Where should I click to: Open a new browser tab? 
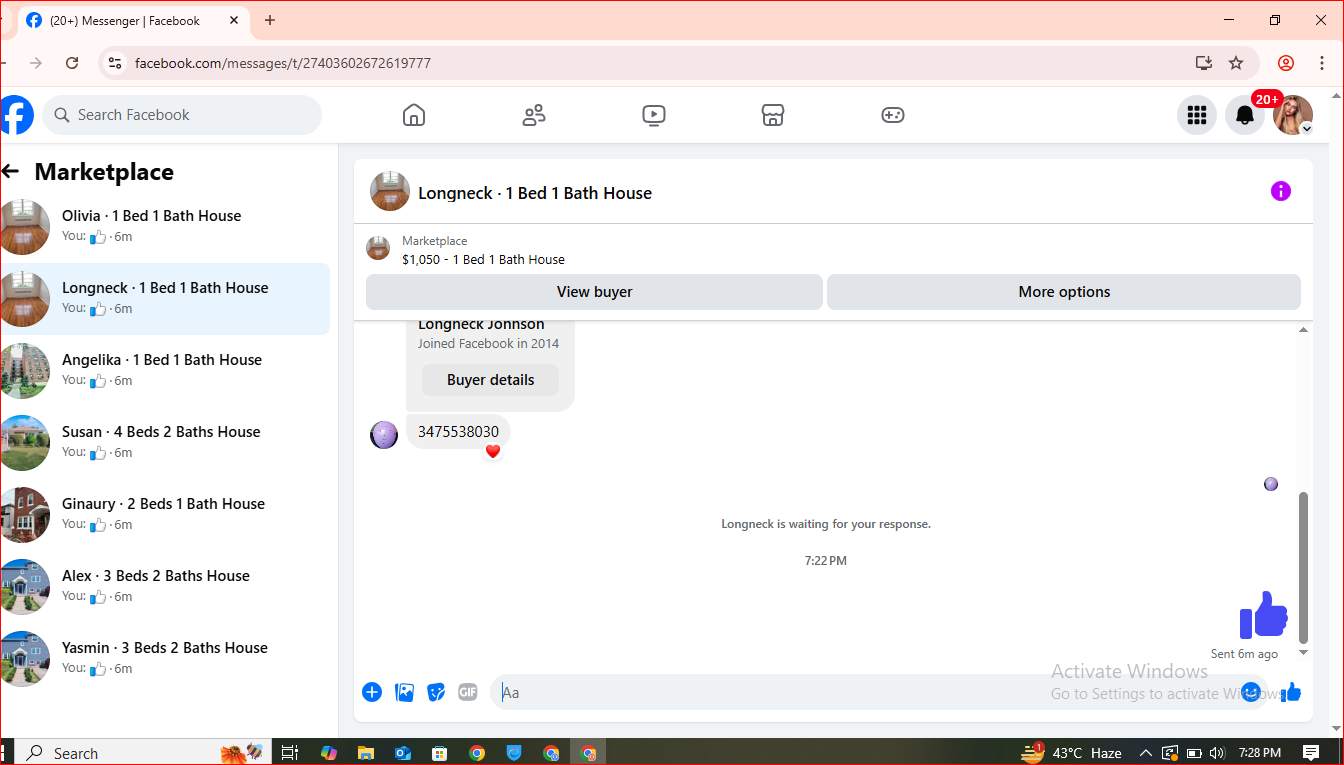pos(270,20)
